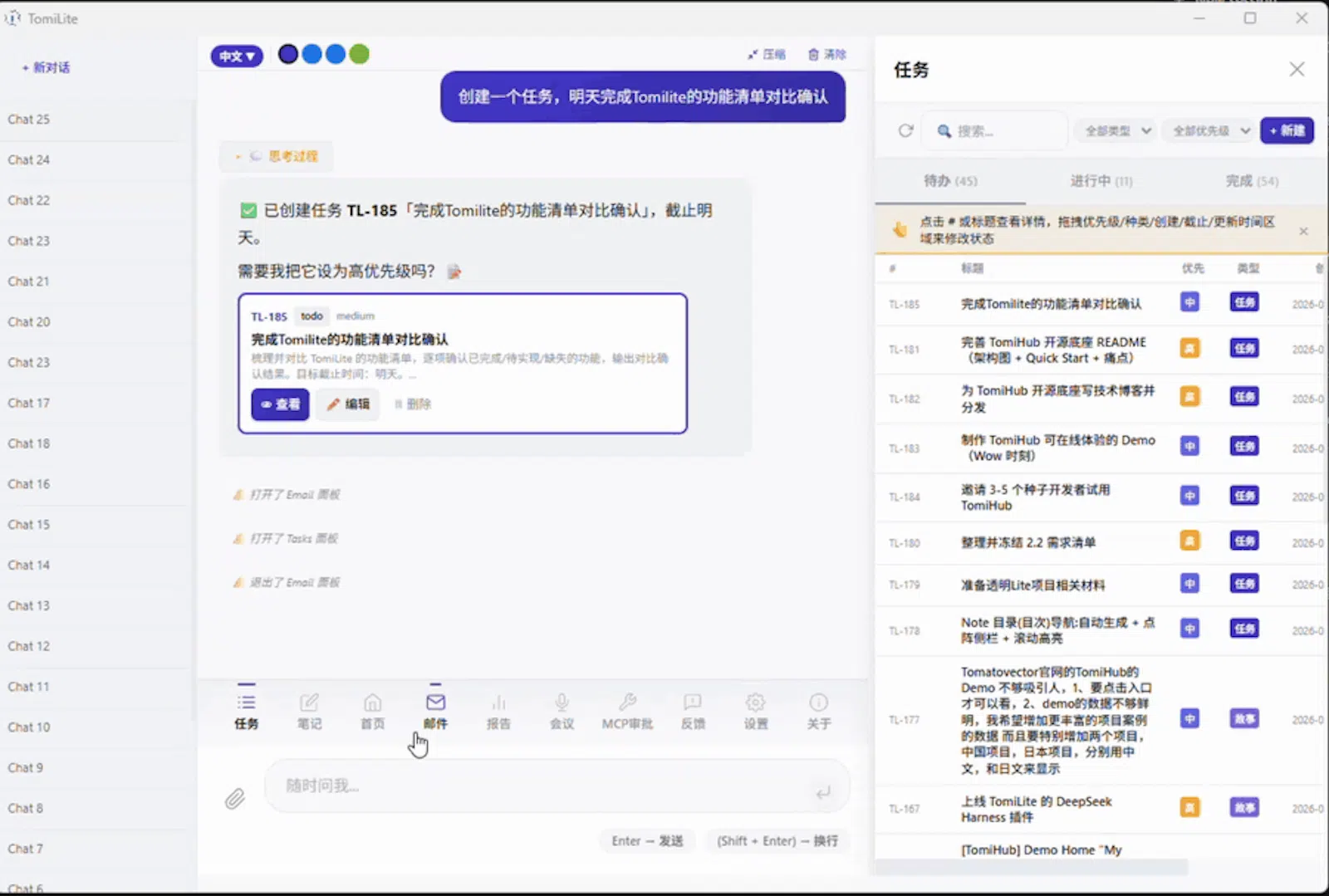Open MCP审批 wrench icon
This screenshot has height=896, width=1329.
[627, 703]
